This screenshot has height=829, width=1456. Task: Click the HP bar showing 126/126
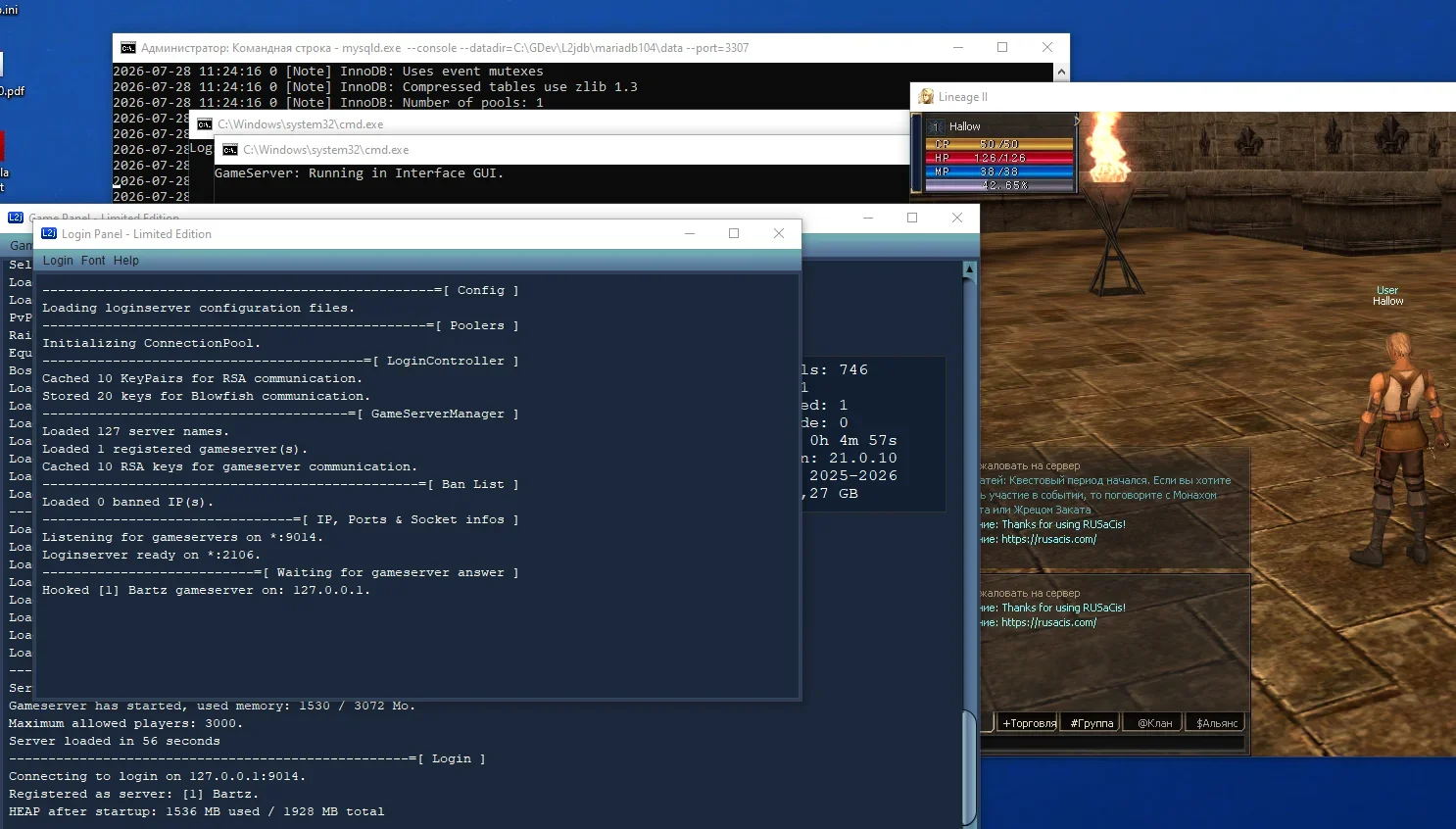999,158
